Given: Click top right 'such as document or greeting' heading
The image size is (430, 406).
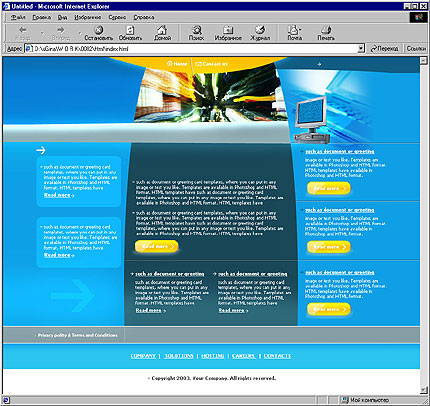Looking at the screenshot, I should pos(340,151).
